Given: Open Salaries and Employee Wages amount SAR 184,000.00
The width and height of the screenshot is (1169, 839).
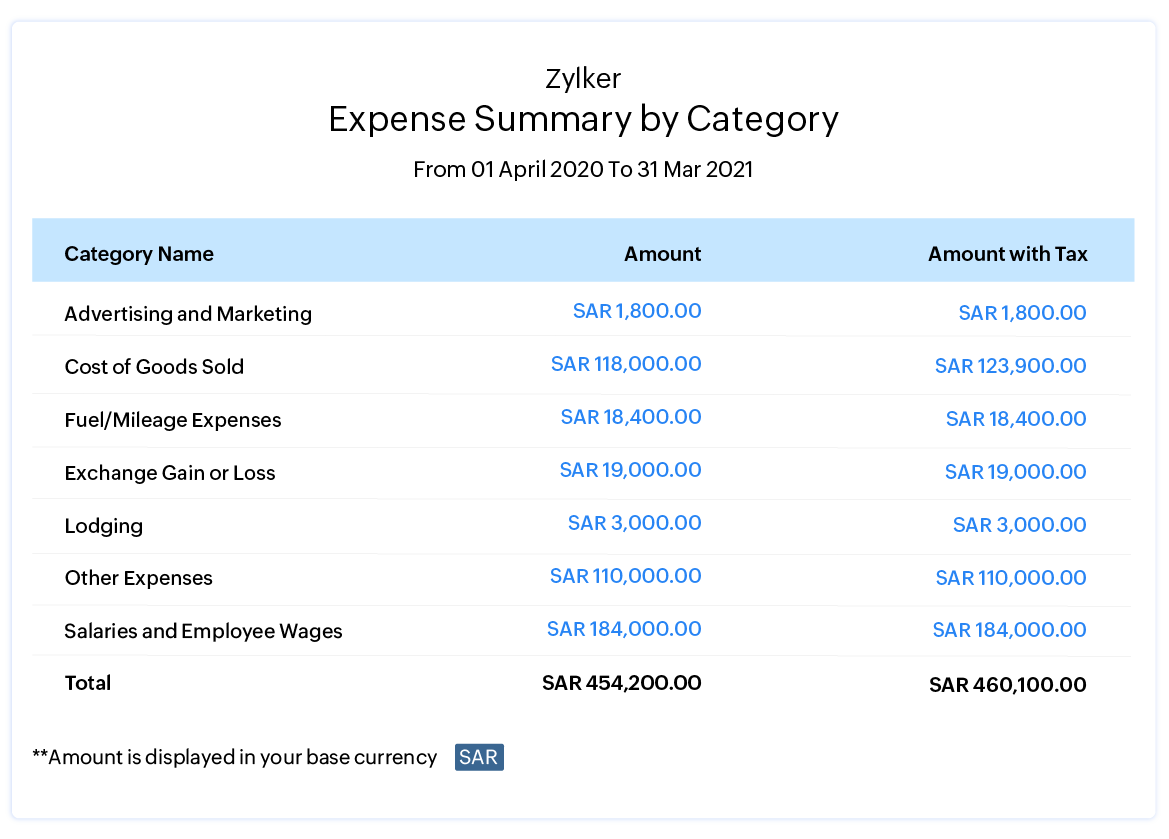Looking at the screenshot, I should [624, 629].
